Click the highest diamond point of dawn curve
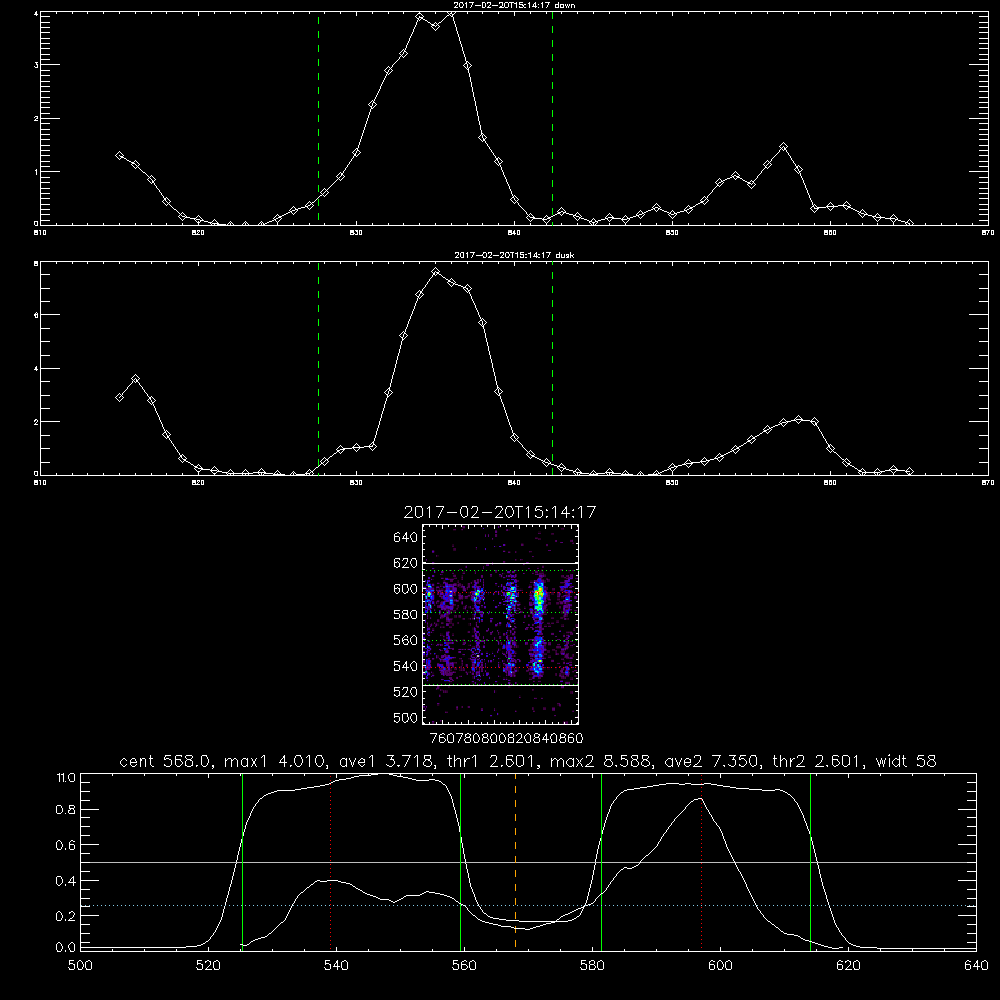The height and width of the screenshot is (1000, 1000). click(451, 13)
